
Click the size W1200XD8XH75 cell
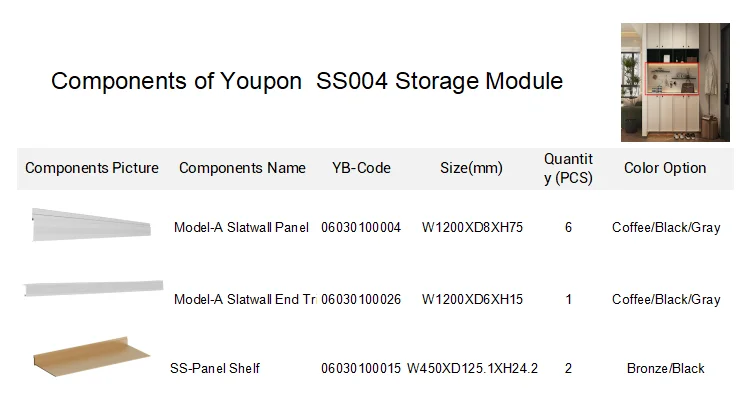coord(472,228)
